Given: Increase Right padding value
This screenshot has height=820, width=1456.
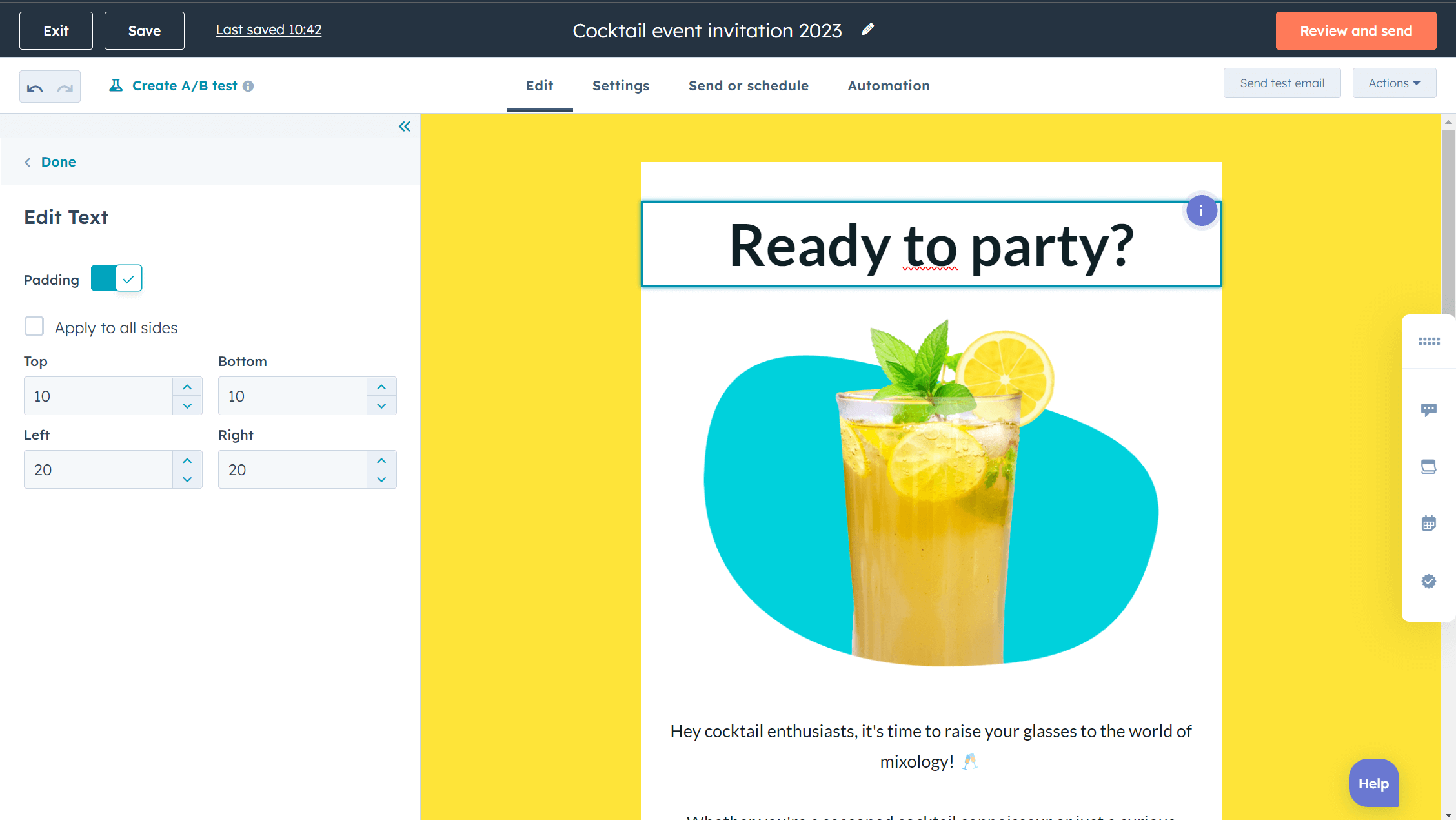Looking at the screenshot, I should point(381,460).
